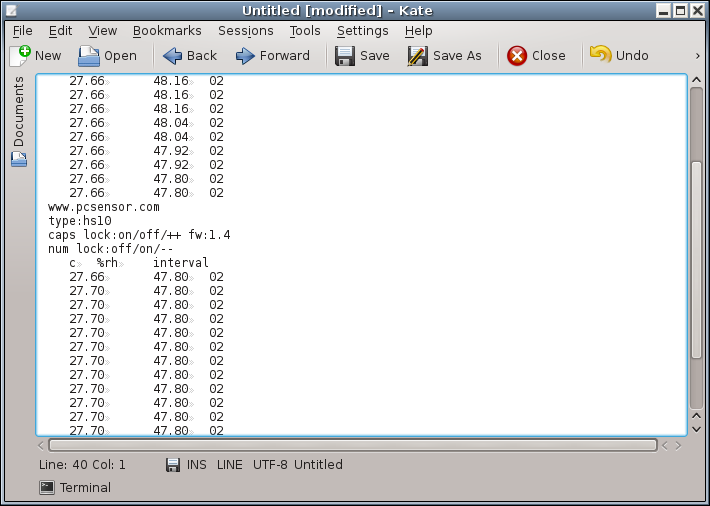Click the bottom scroll down arrow

click(696, 429)
